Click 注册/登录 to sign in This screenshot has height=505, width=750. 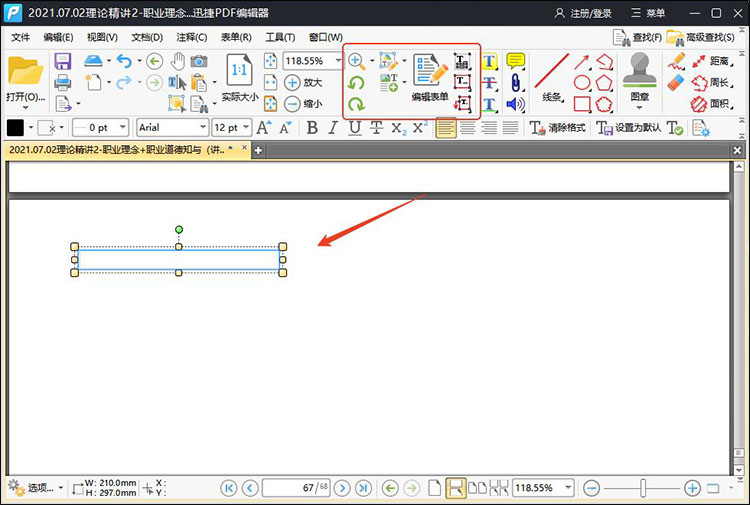tap(583, 13)
